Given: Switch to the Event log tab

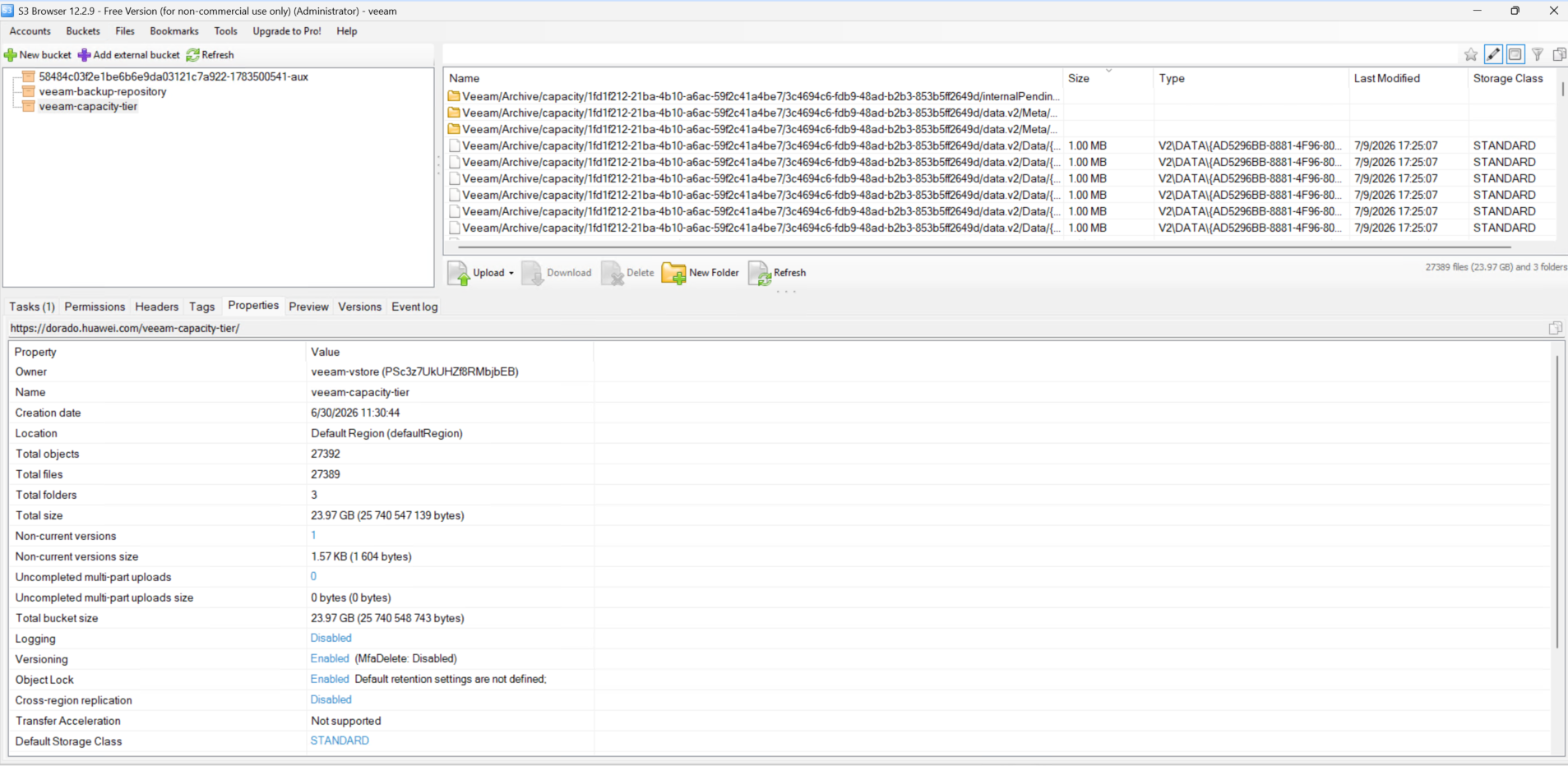Looking at the screenshot, I should click(x=414, y=307).
